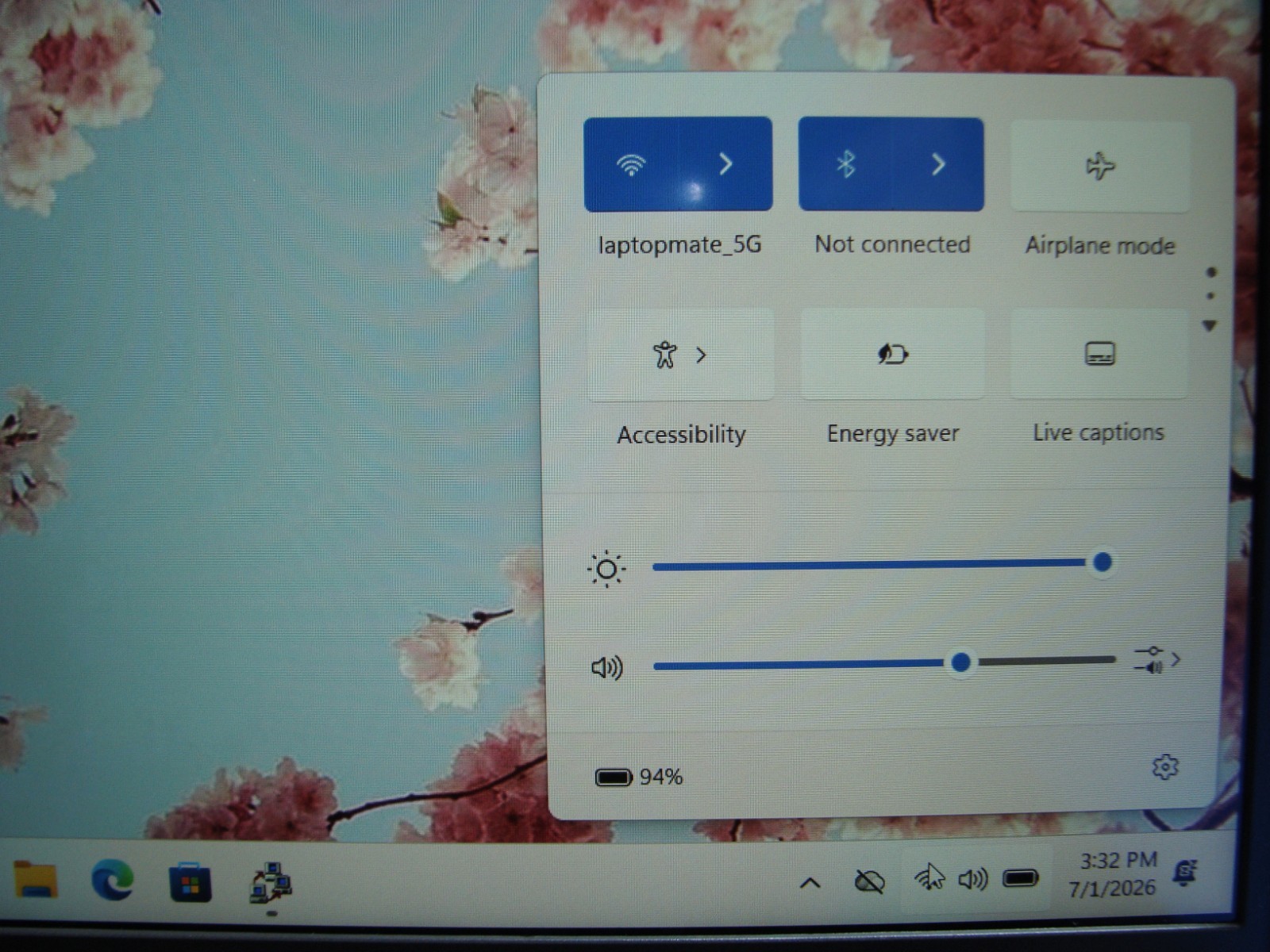
Task: Toggle Wi-Fi off in quick settings
Action: [x=631, y=164]
